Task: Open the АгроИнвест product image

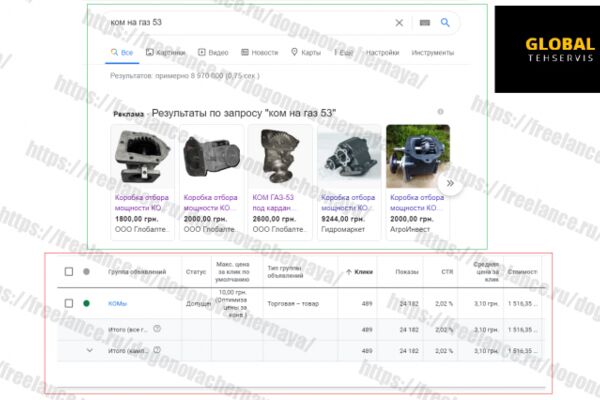Action: pos(418,157)
